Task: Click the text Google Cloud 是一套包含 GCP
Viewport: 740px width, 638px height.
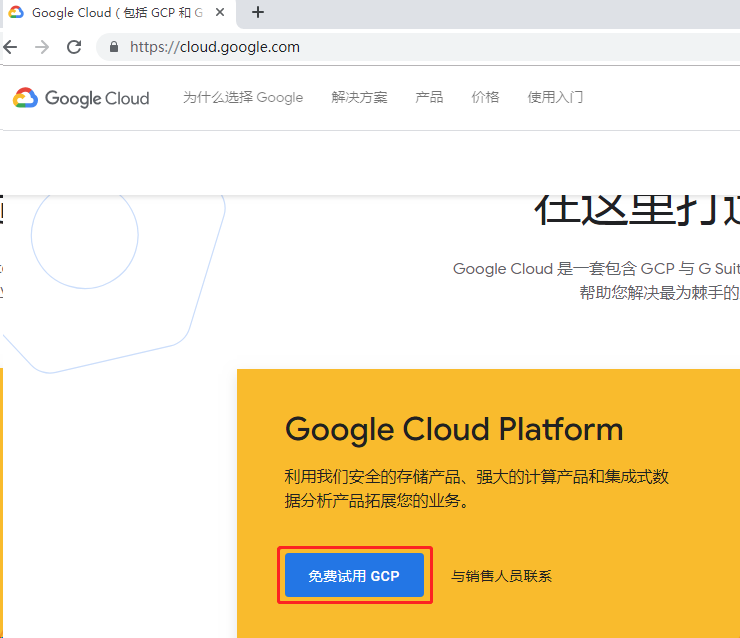Action: pos(563,269)
